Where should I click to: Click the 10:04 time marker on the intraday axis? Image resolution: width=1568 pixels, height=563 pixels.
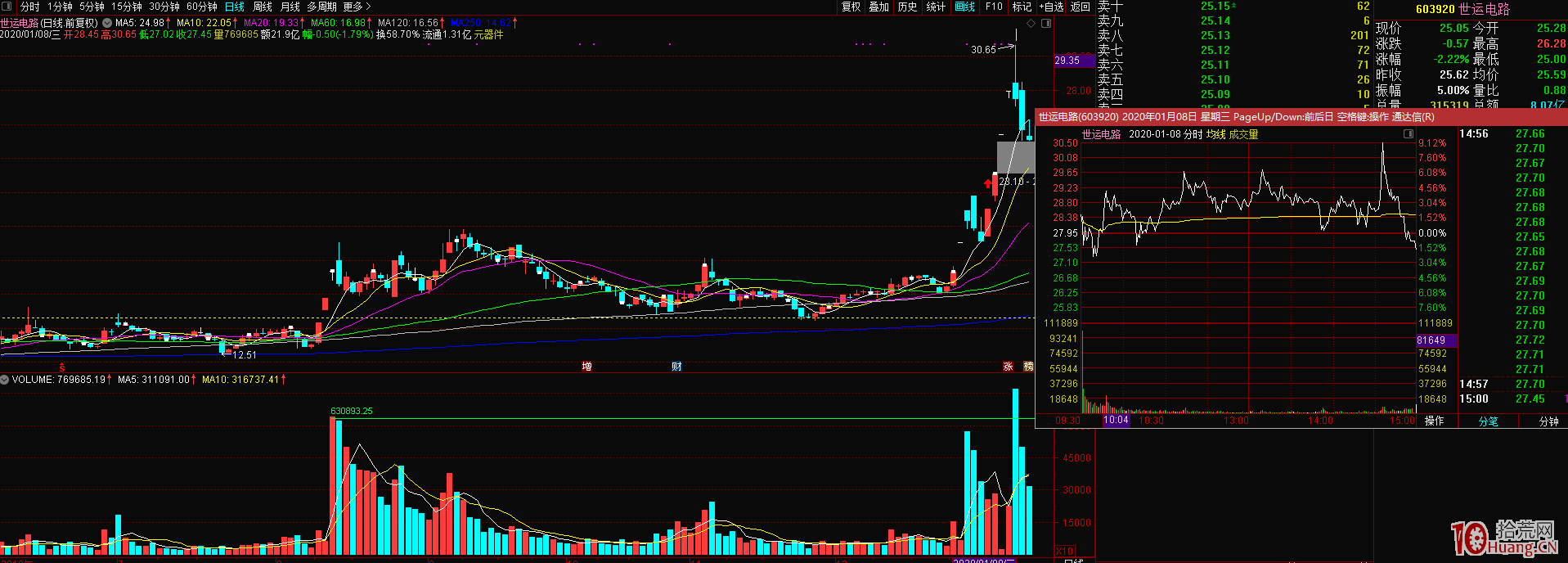[x=1116, y=420]
